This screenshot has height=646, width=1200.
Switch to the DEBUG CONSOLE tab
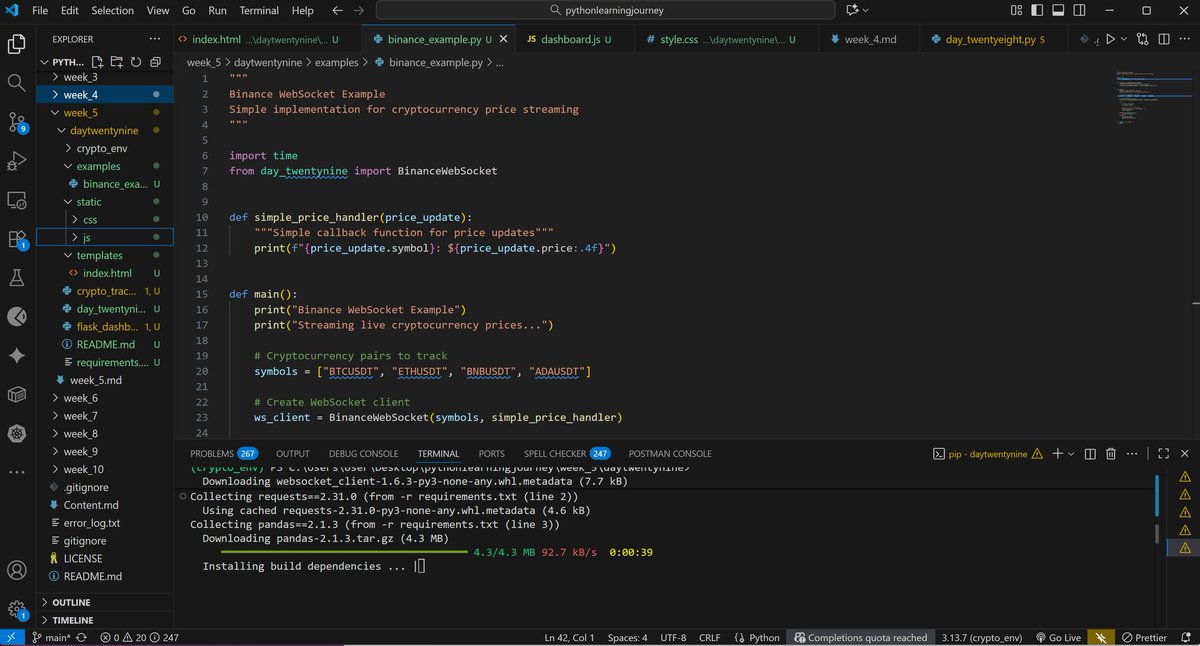pos(363,453)
